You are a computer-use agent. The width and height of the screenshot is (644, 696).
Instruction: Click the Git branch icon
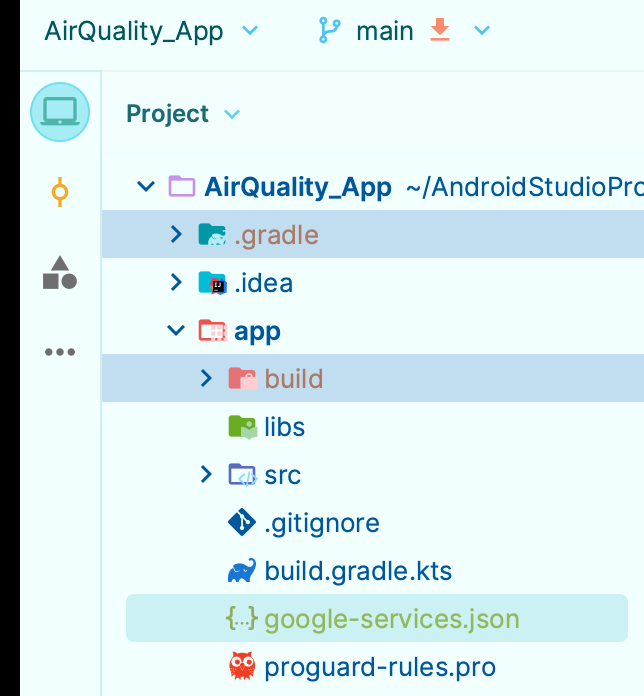click(330, 30)
